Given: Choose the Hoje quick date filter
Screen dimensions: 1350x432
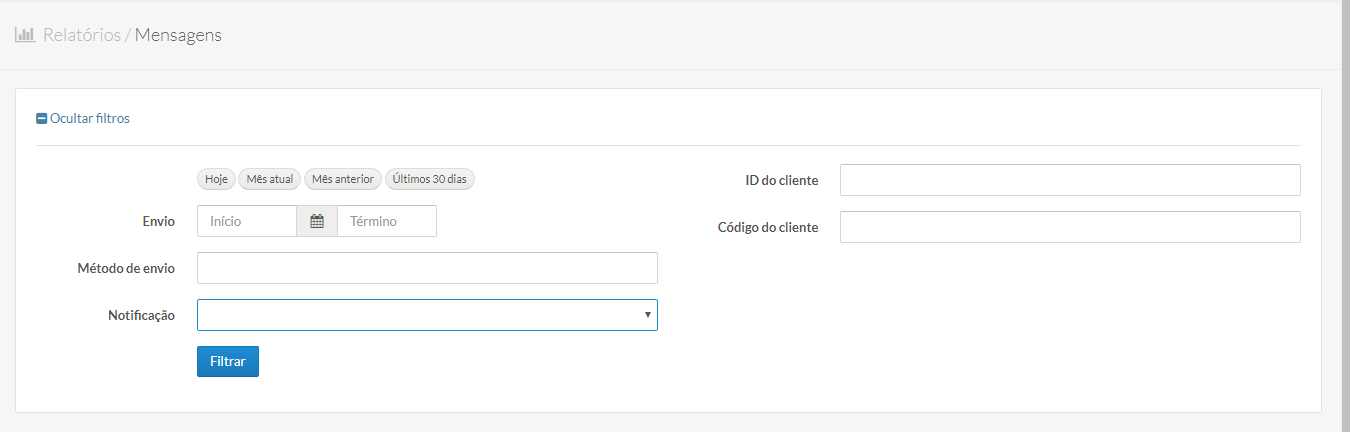Looking at the screenshot, I should point(216,179).
